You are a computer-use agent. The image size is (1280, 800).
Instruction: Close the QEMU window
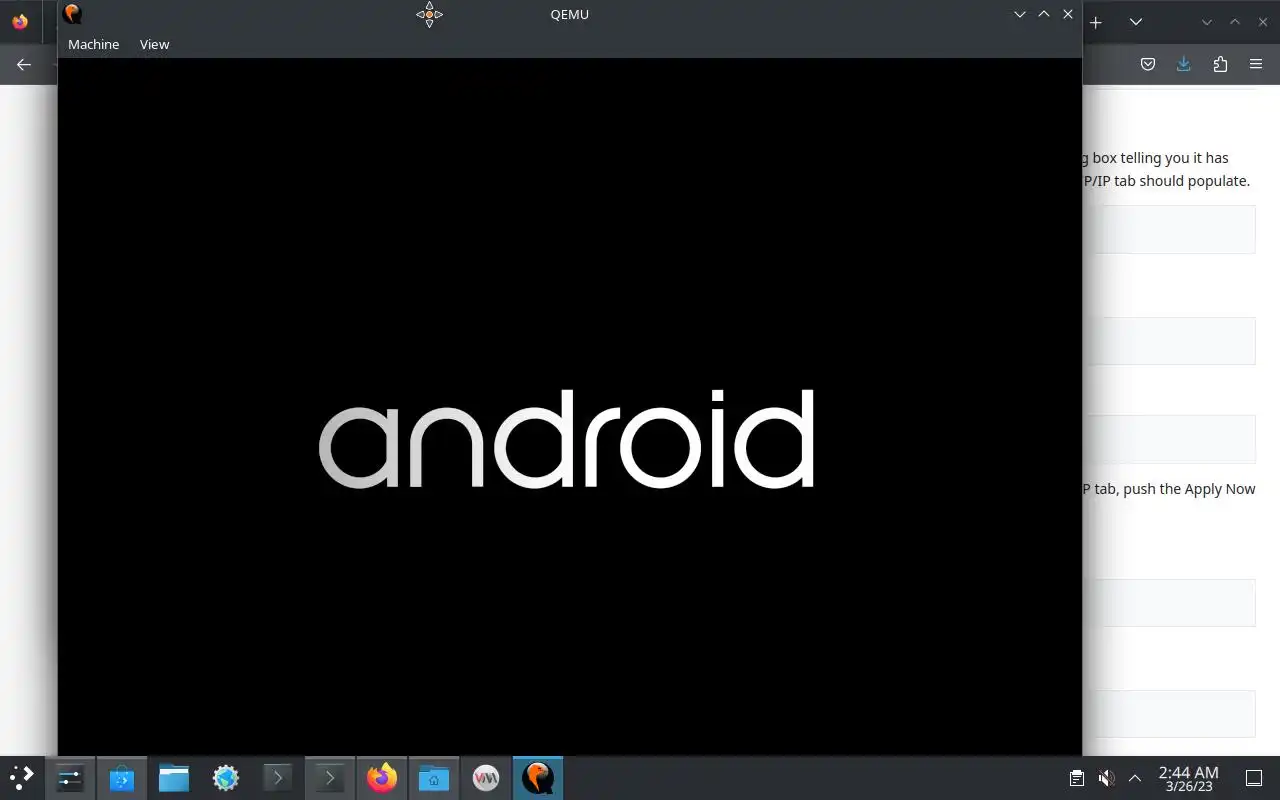point(1068,14)
